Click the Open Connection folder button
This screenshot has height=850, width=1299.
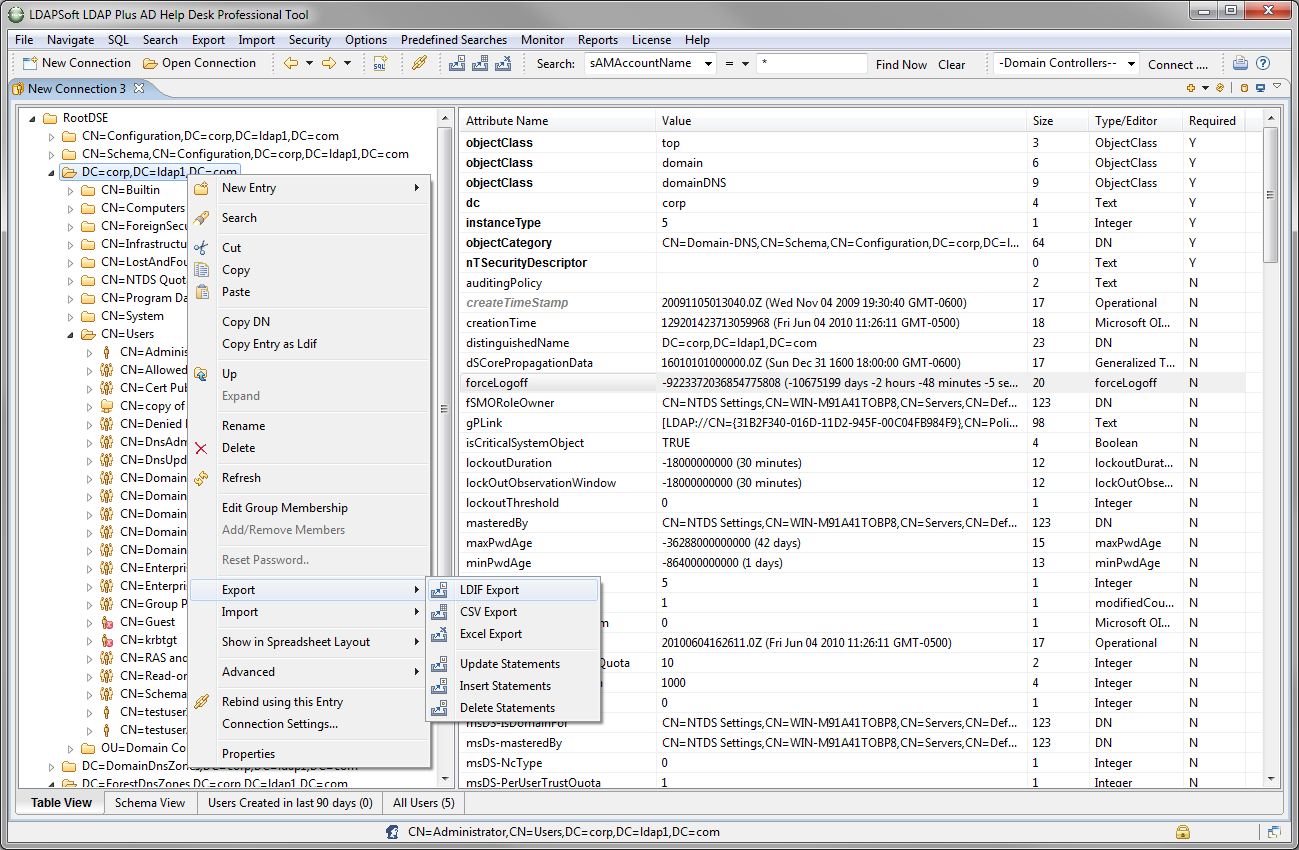pos(199,63)
